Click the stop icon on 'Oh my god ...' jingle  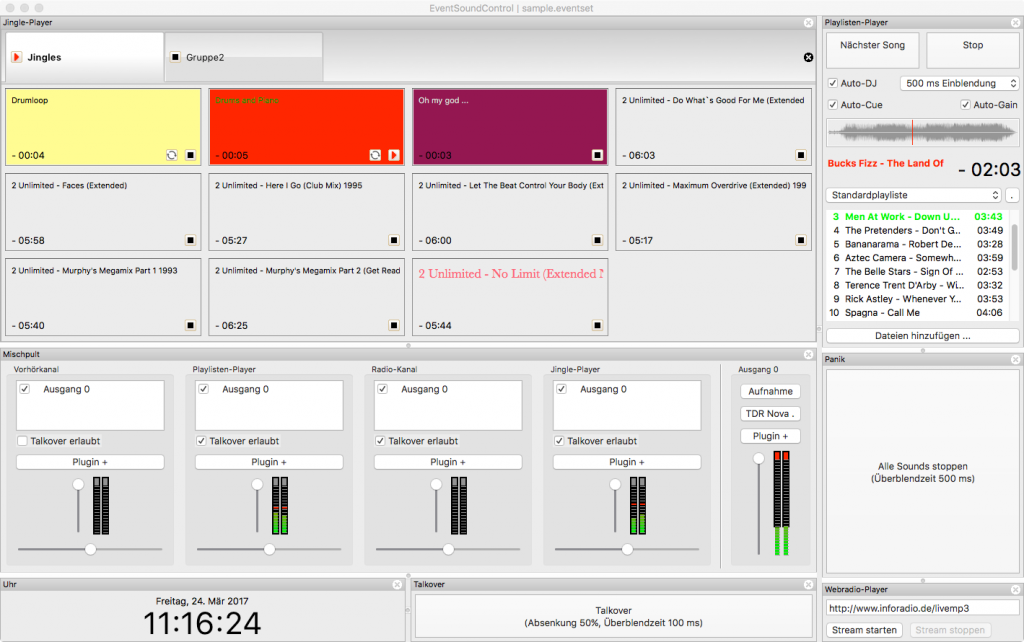point(597,155)
